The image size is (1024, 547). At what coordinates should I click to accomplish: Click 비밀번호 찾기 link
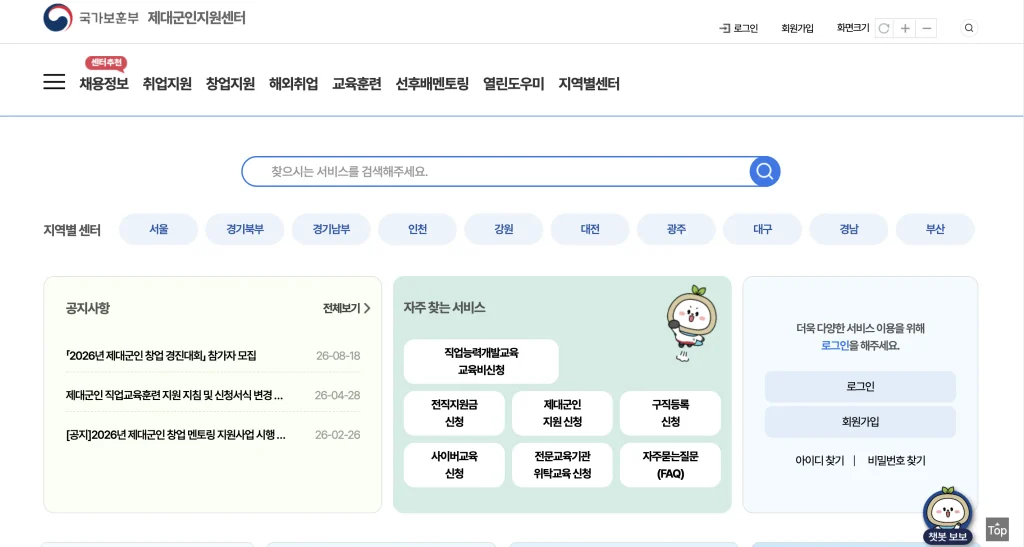(x=897, y=461)
